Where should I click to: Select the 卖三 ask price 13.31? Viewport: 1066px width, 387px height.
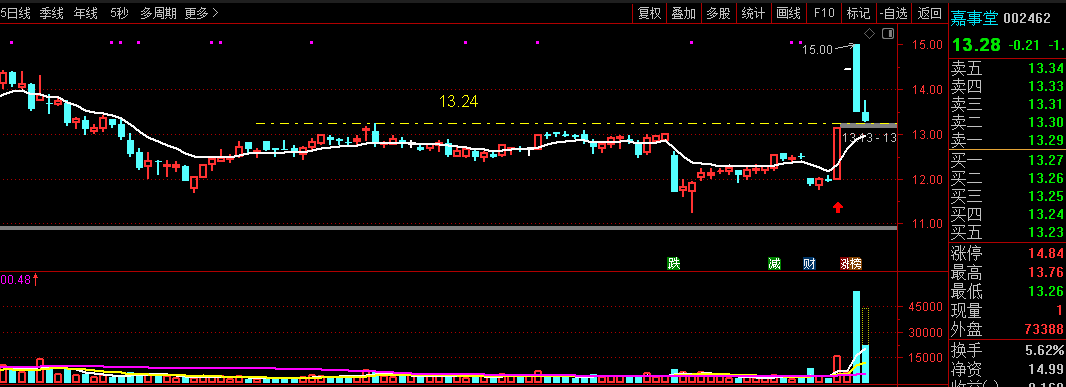coord(1046,104)
